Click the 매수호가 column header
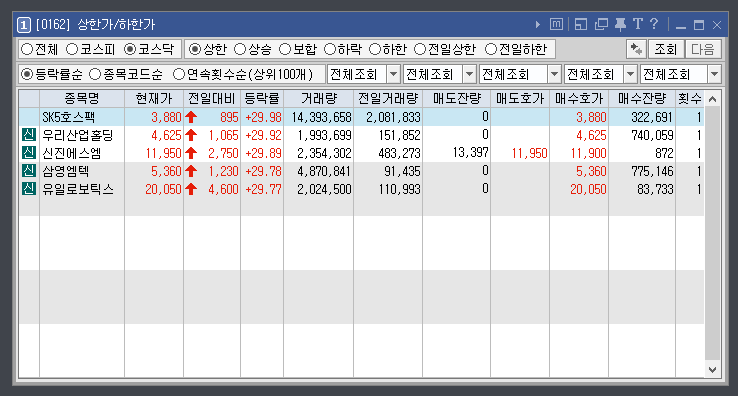 (x=579, y=98)
